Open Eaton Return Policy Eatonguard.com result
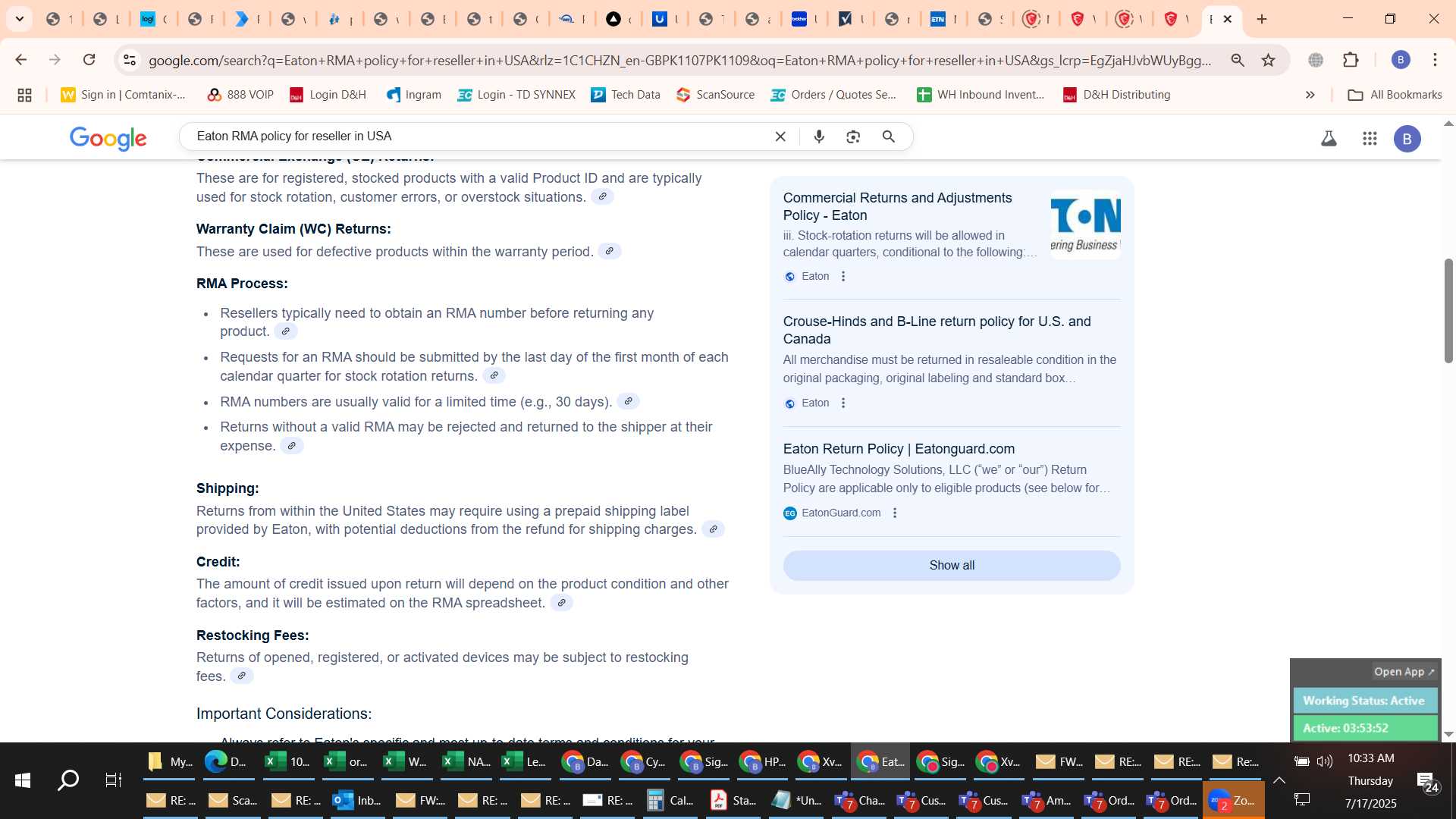This screenshot has height=819, width=1456. pos(899,449)
